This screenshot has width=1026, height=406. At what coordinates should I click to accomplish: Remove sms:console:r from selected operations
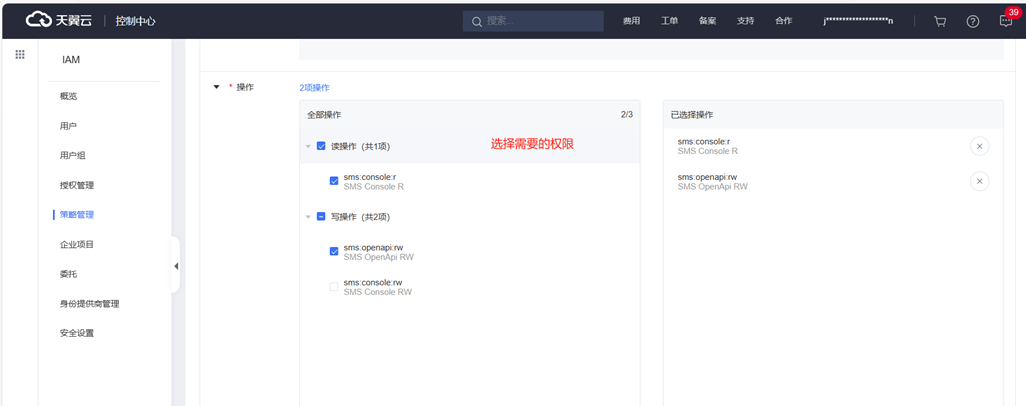(979, 147)
